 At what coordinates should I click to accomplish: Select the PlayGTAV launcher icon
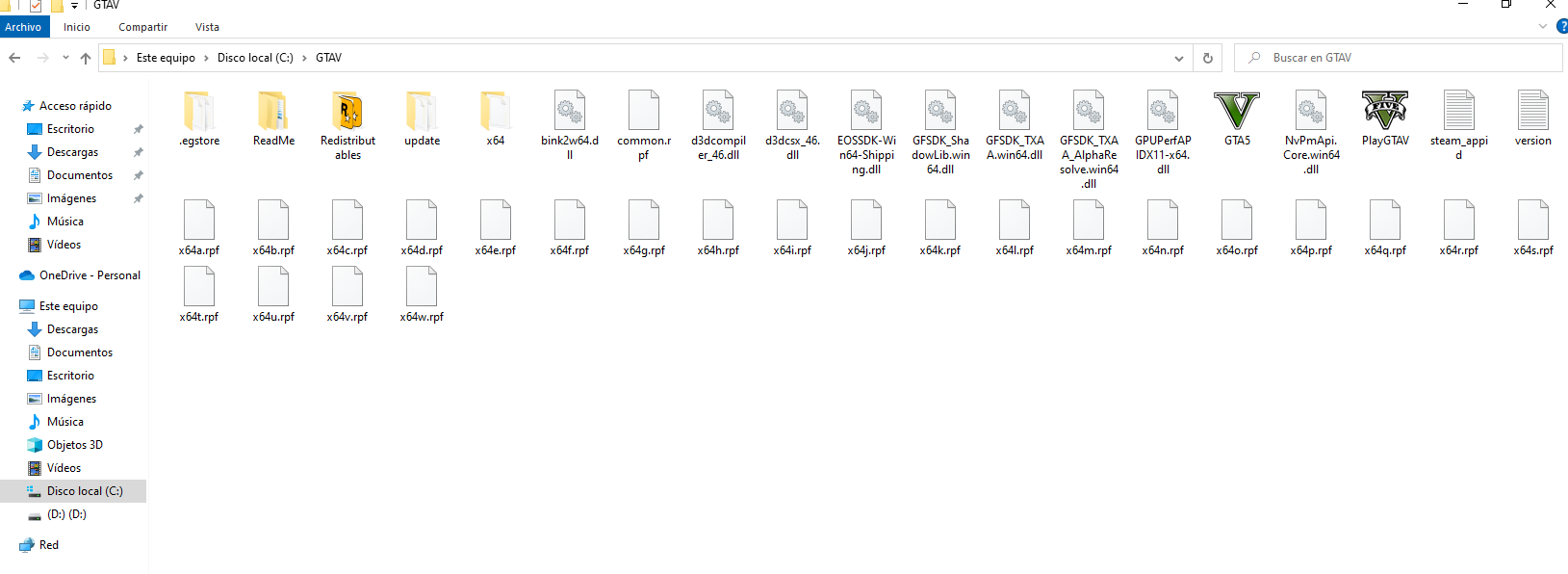[x=1385, y=111]
